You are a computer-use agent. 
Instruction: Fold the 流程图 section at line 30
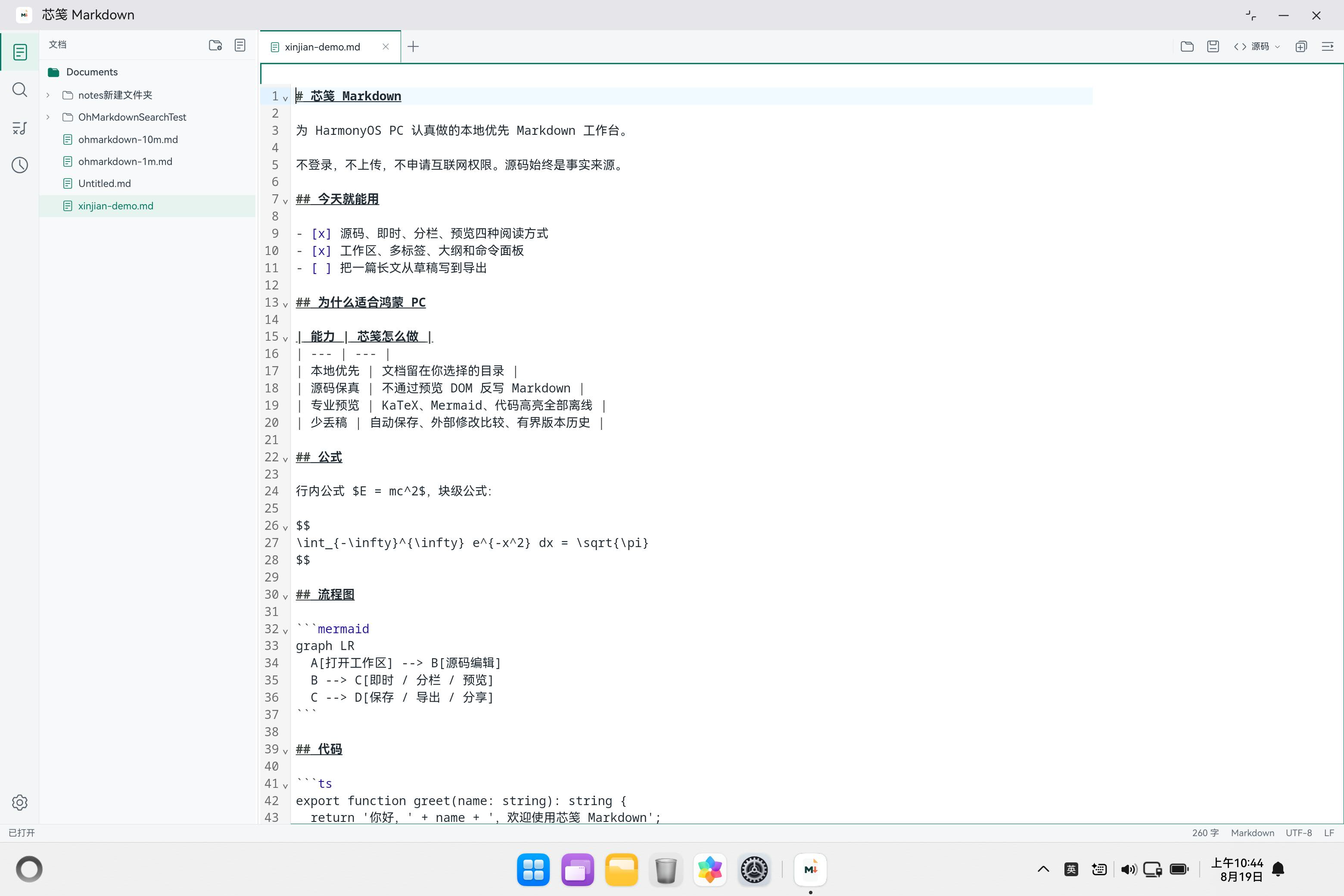[285, 597]
